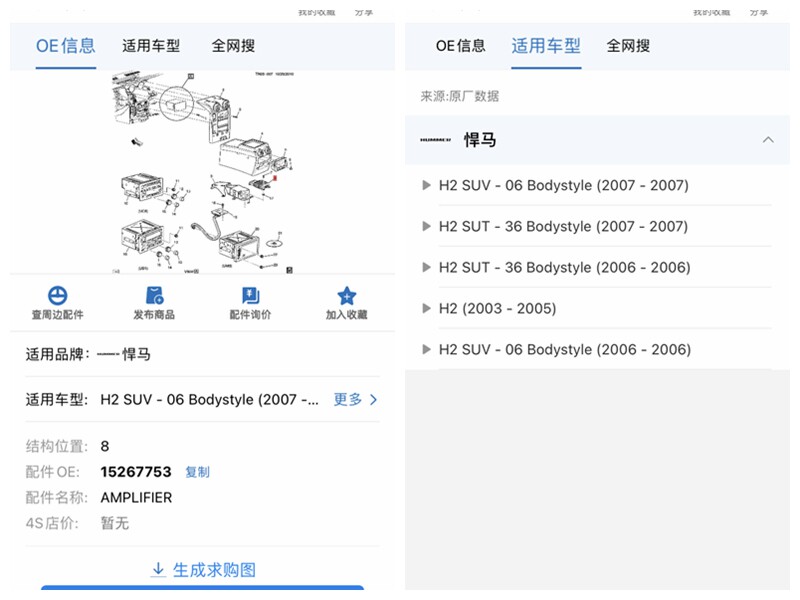The image size is (800, 600).
Task: Tap the 加入收藏 star icon
Action: tap(346, 295)
